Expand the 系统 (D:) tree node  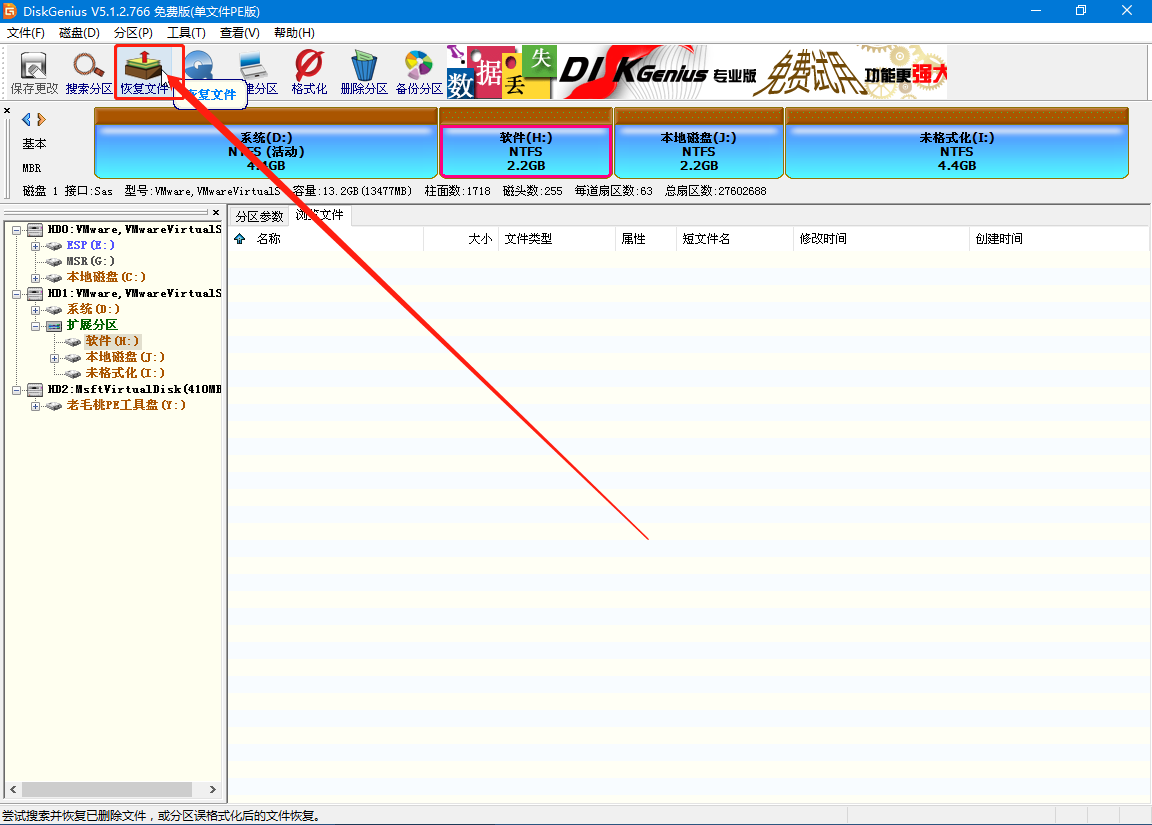35,310
